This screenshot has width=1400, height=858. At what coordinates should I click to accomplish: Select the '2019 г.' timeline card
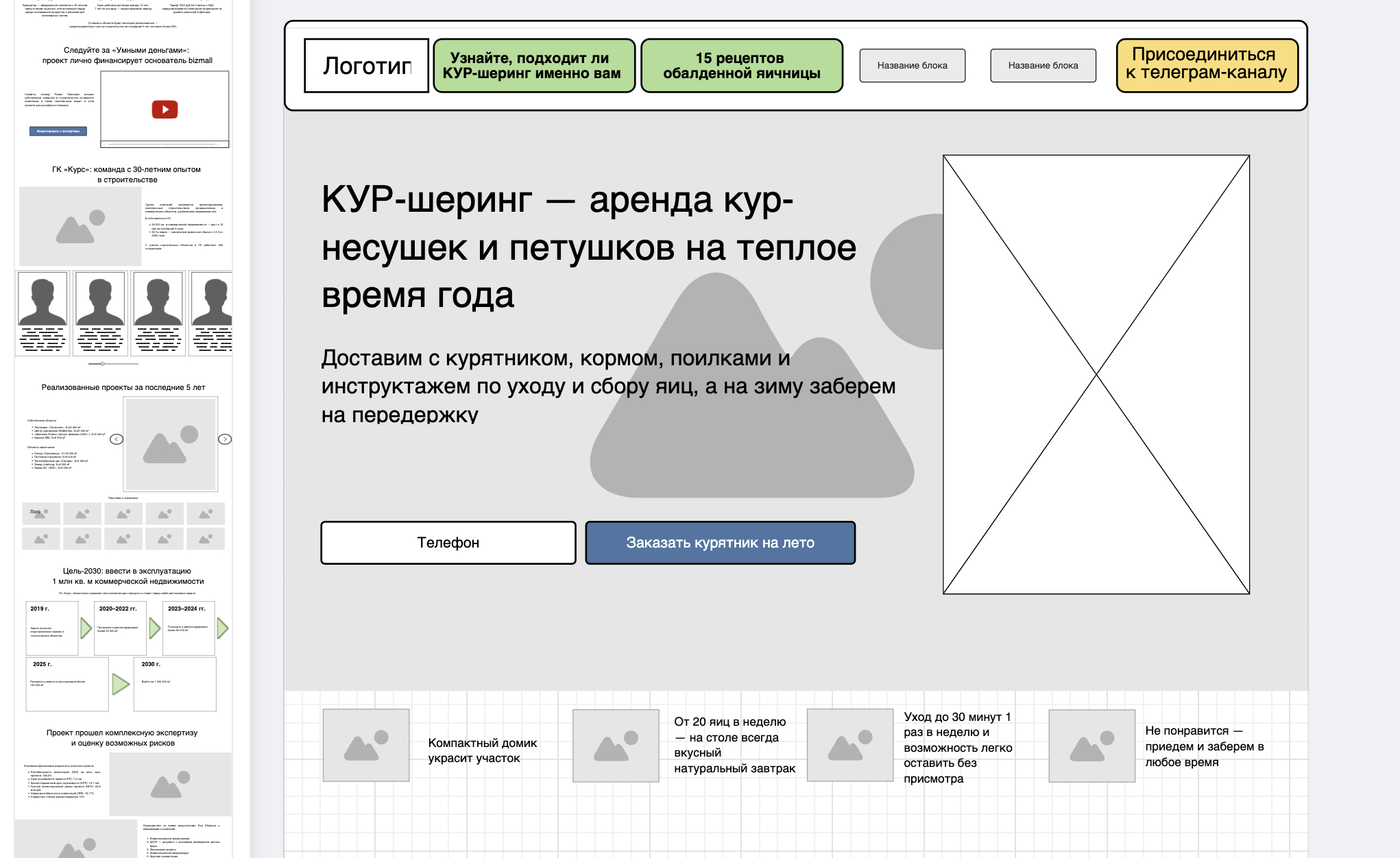[52, 628]
